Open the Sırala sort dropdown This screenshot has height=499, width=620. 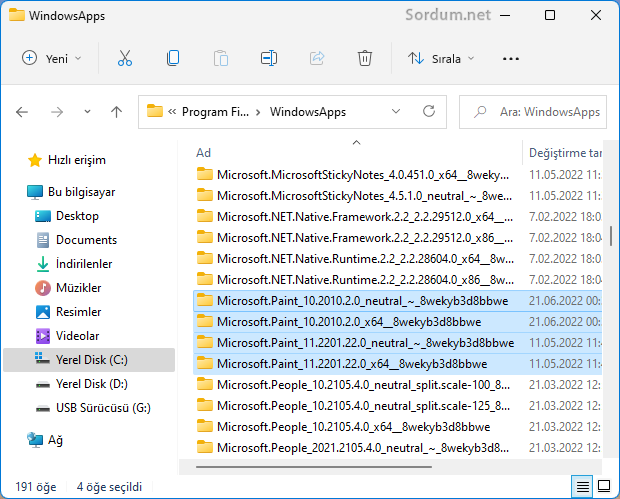(441, 59)
